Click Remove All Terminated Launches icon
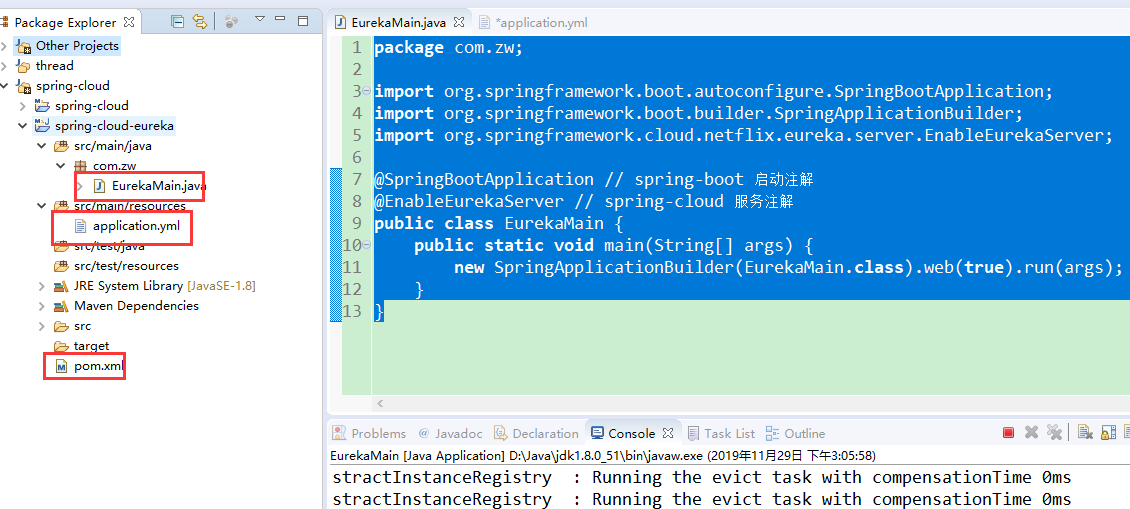This screenshot has height=509, width=1130. 1054,433
